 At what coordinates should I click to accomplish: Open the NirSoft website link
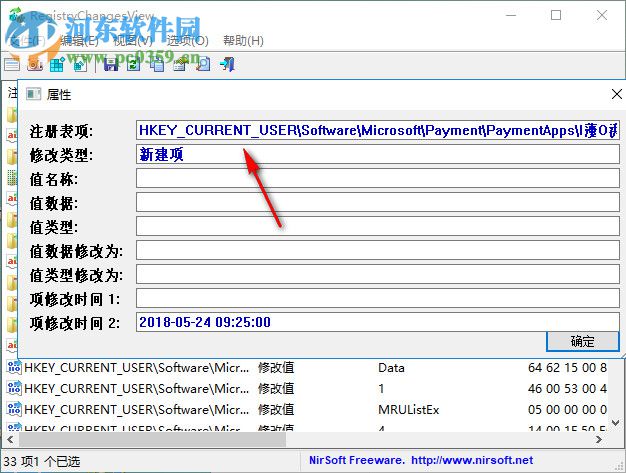pos(472,460)
